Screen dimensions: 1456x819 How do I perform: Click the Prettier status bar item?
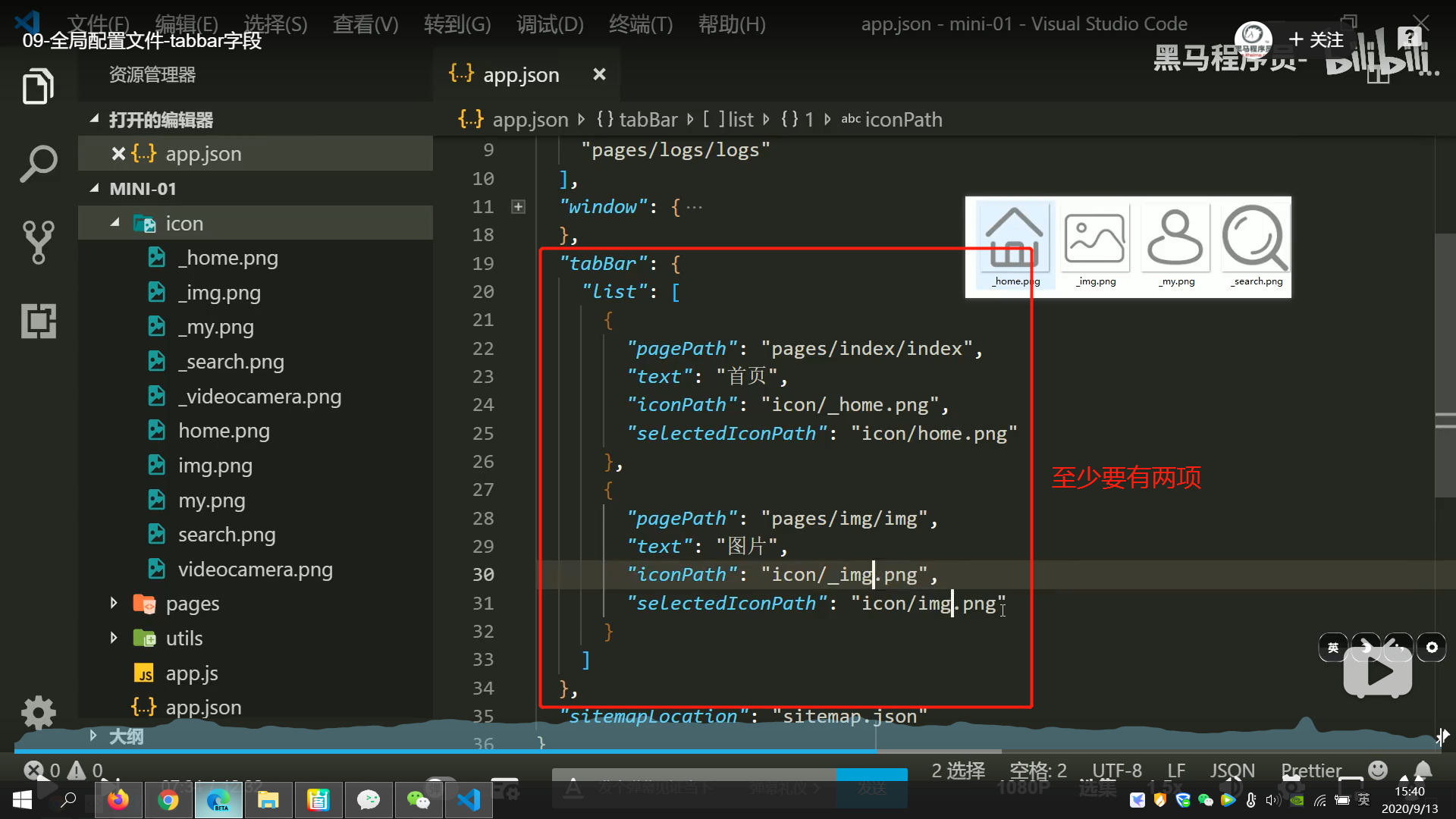(1311, 770)
